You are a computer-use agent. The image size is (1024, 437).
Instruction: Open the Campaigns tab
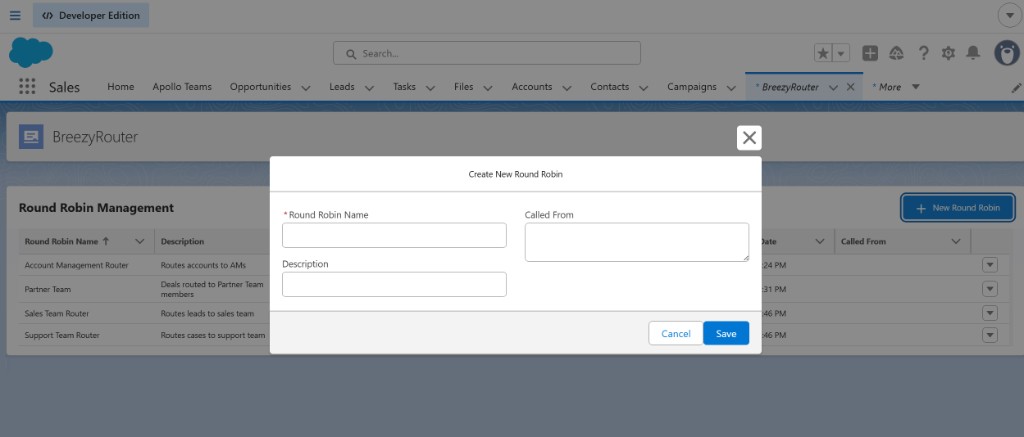[x=692, y=87]
